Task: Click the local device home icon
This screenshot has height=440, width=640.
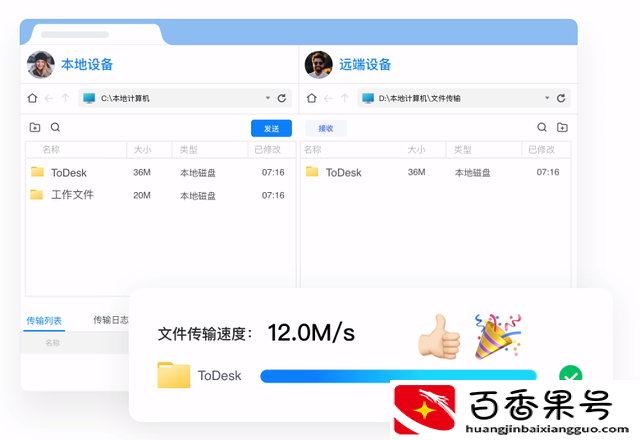Action: 32,98
